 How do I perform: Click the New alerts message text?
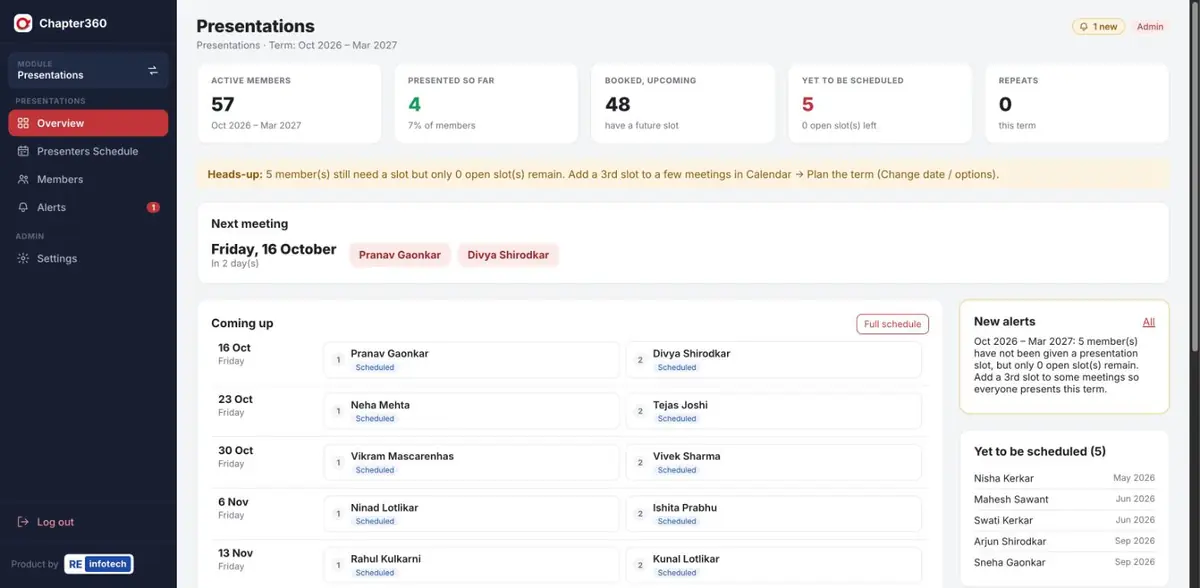[1057, 365]
